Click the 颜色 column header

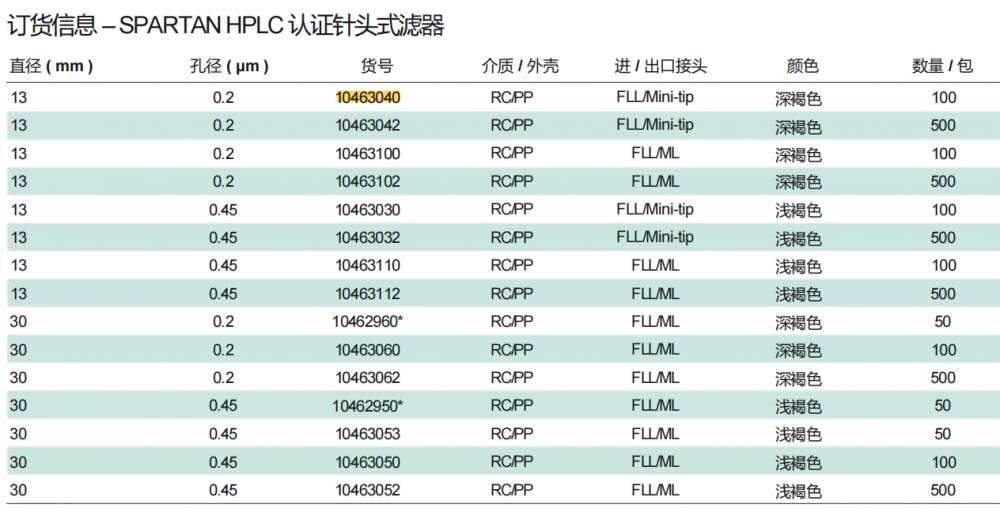[x=802, y=67]
